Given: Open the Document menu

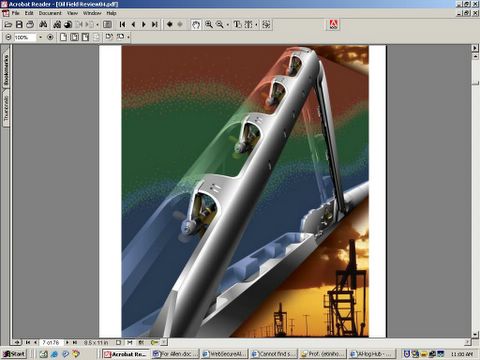Looking at the screenshot, I should pos(50,13).
